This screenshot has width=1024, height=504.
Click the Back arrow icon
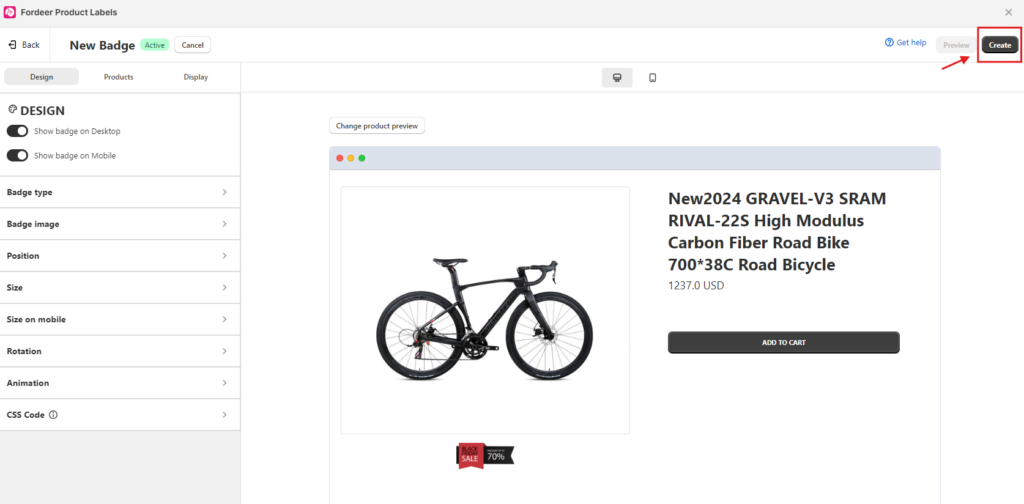click(12, 45)
